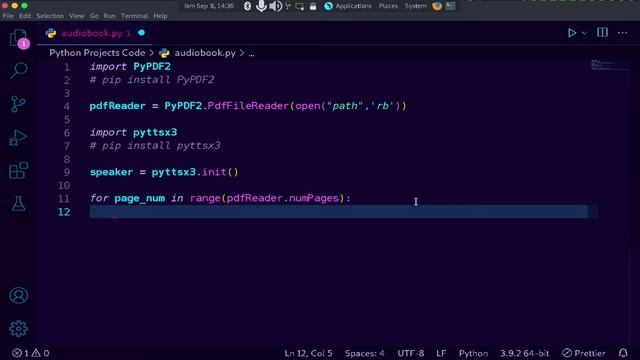640x360 pixels.
Task: Open the Selection menu
Action: click(50, 16)
